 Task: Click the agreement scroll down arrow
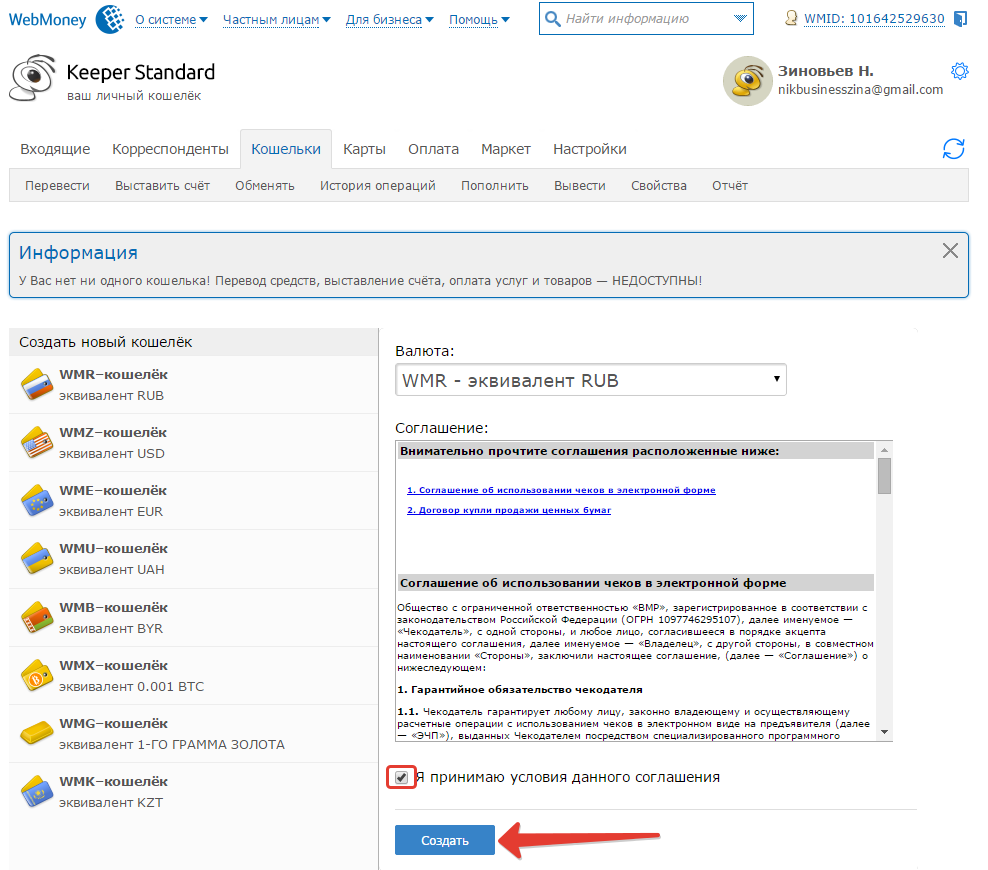(x=885, y=732)
